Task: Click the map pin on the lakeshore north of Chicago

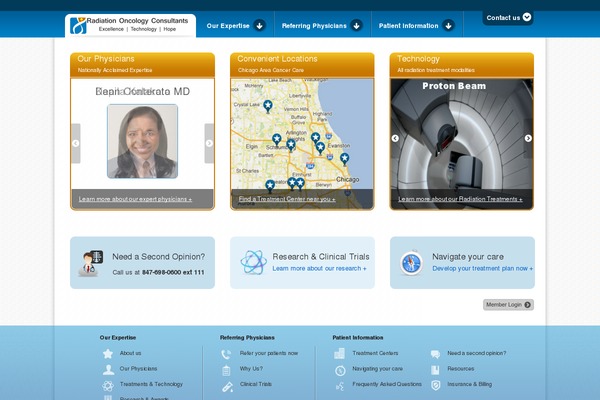Action: click(344, 158)
